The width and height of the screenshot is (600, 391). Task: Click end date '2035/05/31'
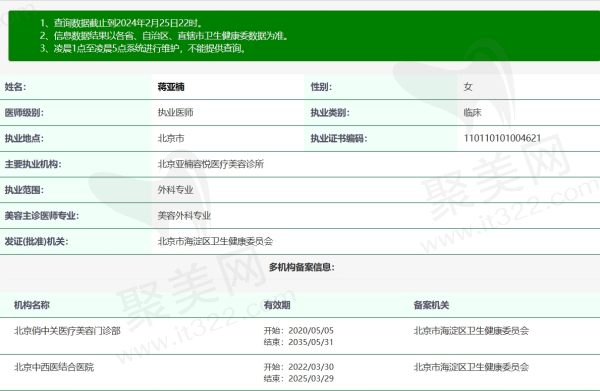[311, 342]
